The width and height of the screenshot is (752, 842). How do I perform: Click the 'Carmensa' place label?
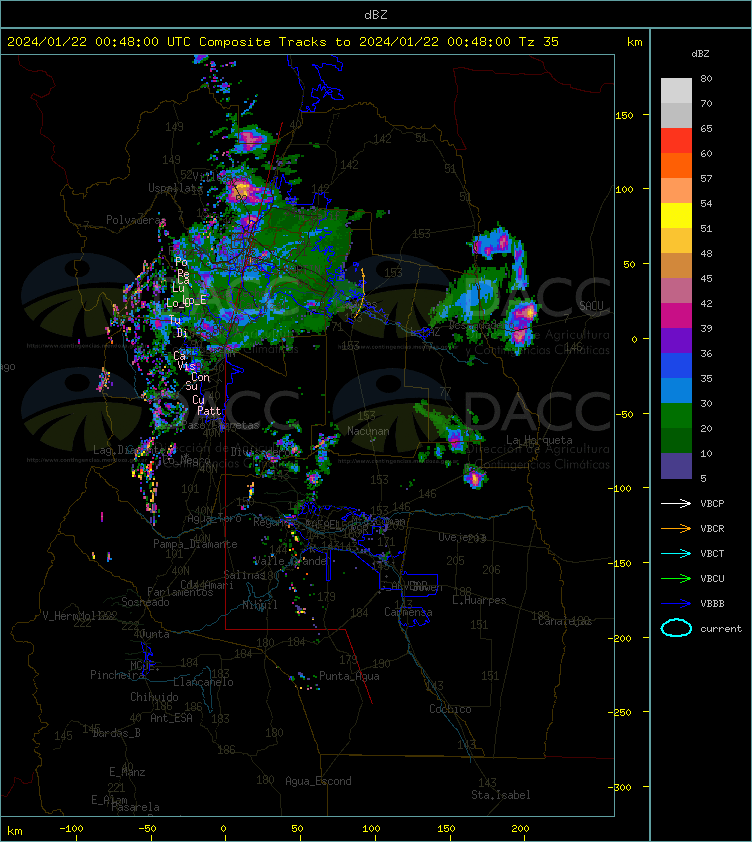408,612
